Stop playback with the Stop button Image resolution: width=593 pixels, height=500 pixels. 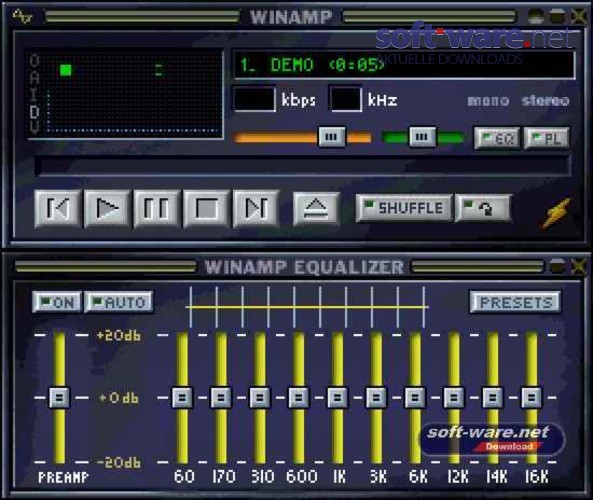(x=206, y=208)
